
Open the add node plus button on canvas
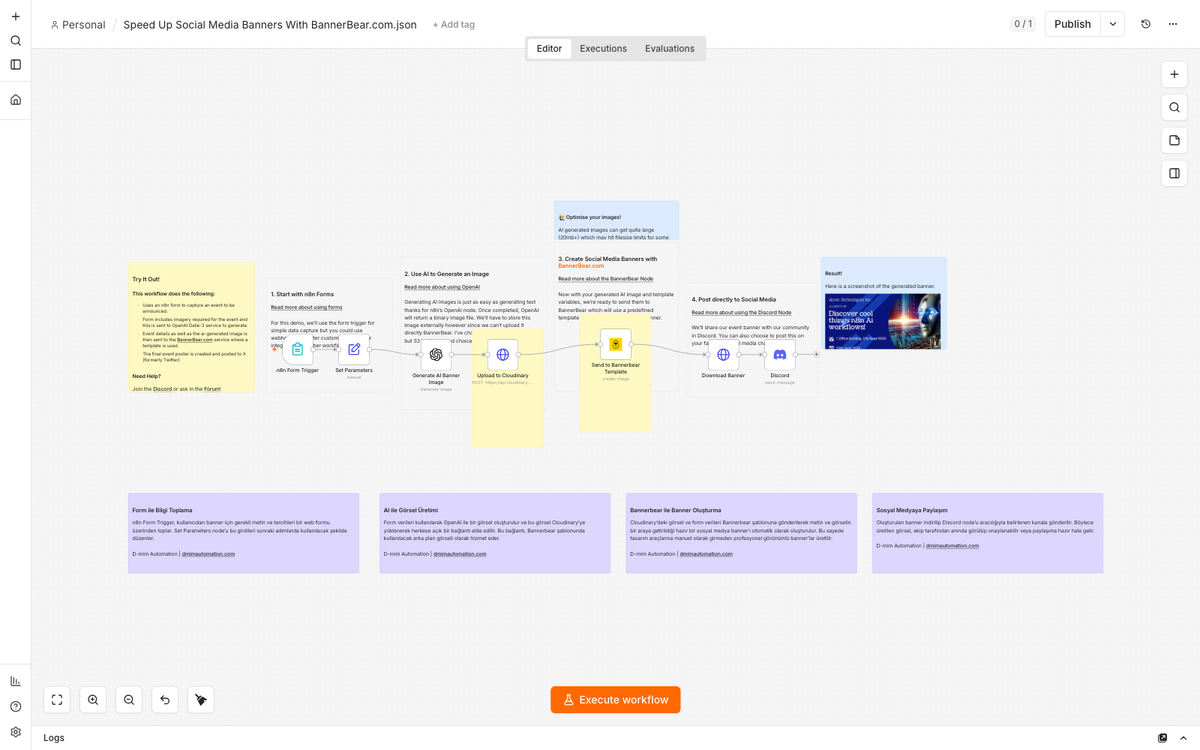(x=1174, y=74)
